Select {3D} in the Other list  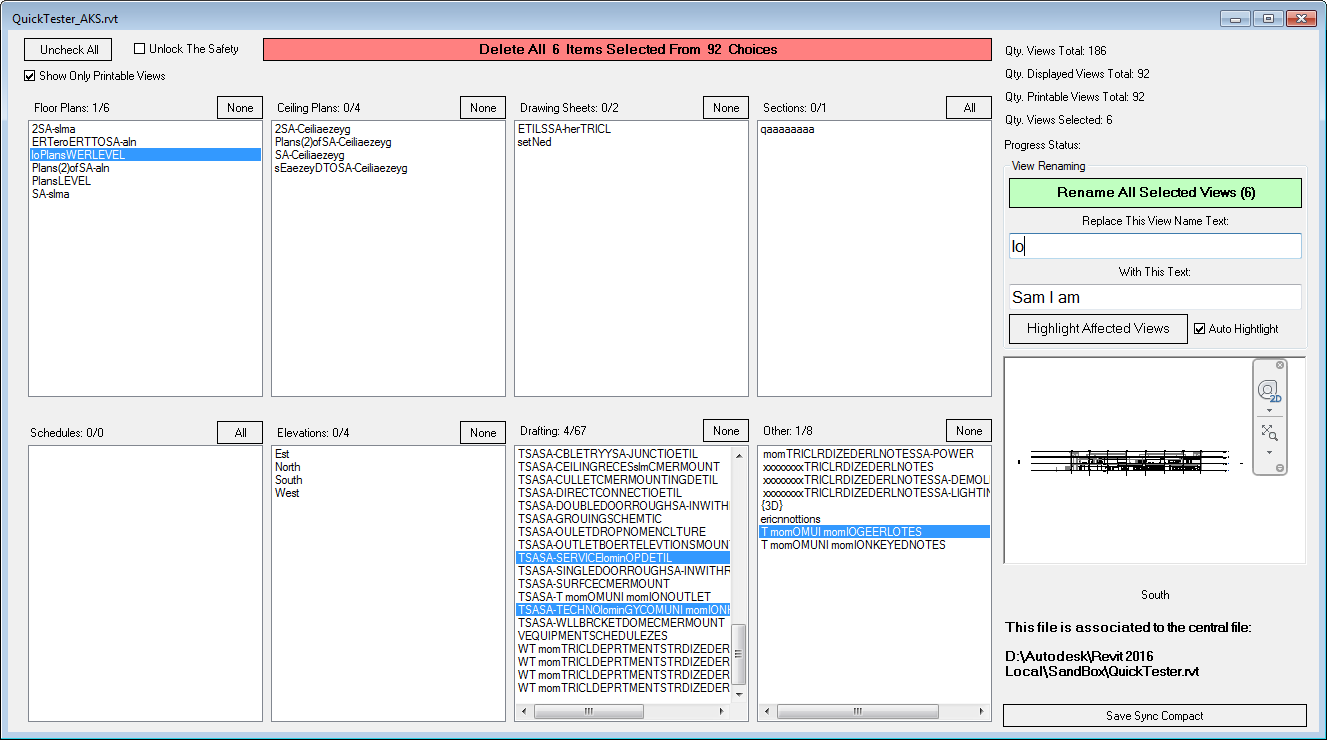[x=772, y=506]
